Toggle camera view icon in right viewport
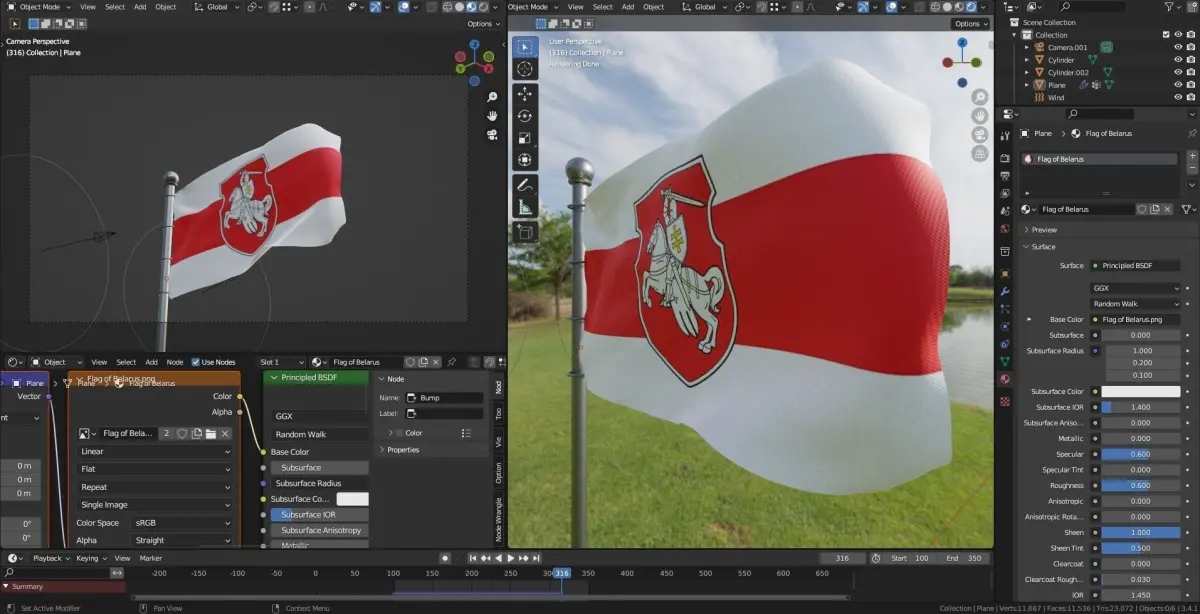 [x=980, y=135]
